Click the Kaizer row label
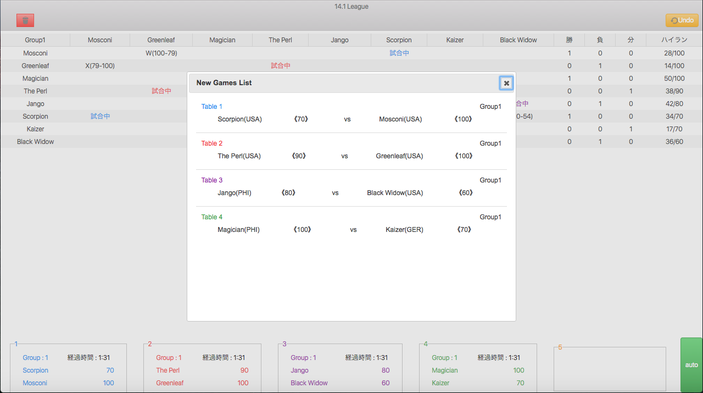The width and height of the screenshot is (703, 393). (35, 129)
